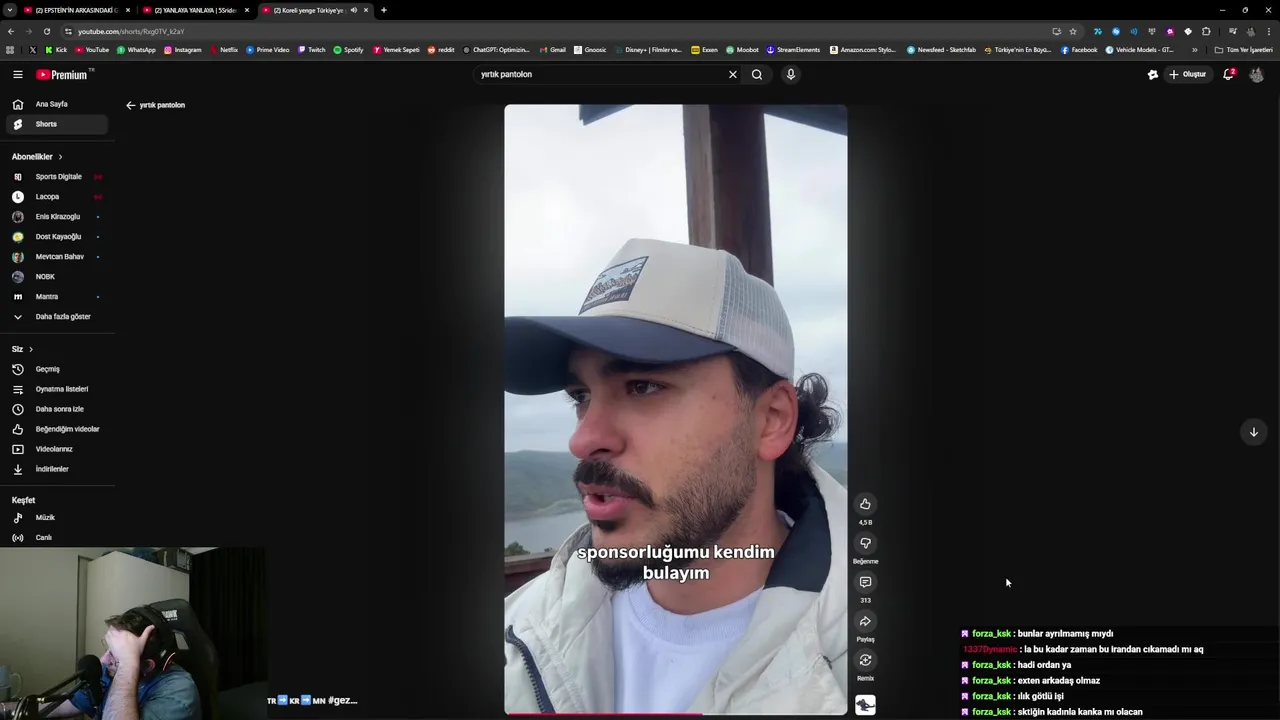Open Sports Digitale subscription

[x=57, y=177]
